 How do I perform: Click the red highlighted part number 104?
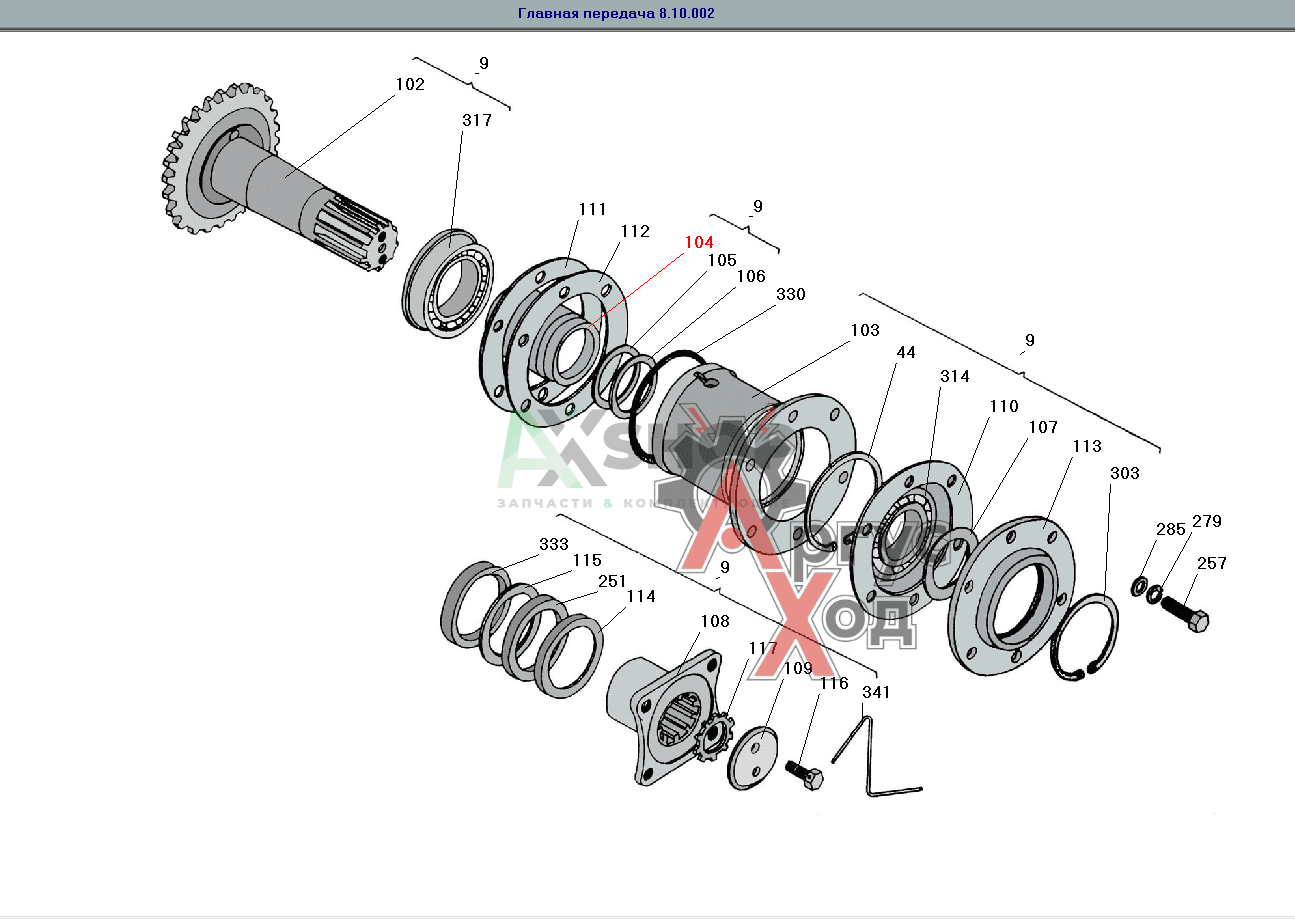[699, 243]
